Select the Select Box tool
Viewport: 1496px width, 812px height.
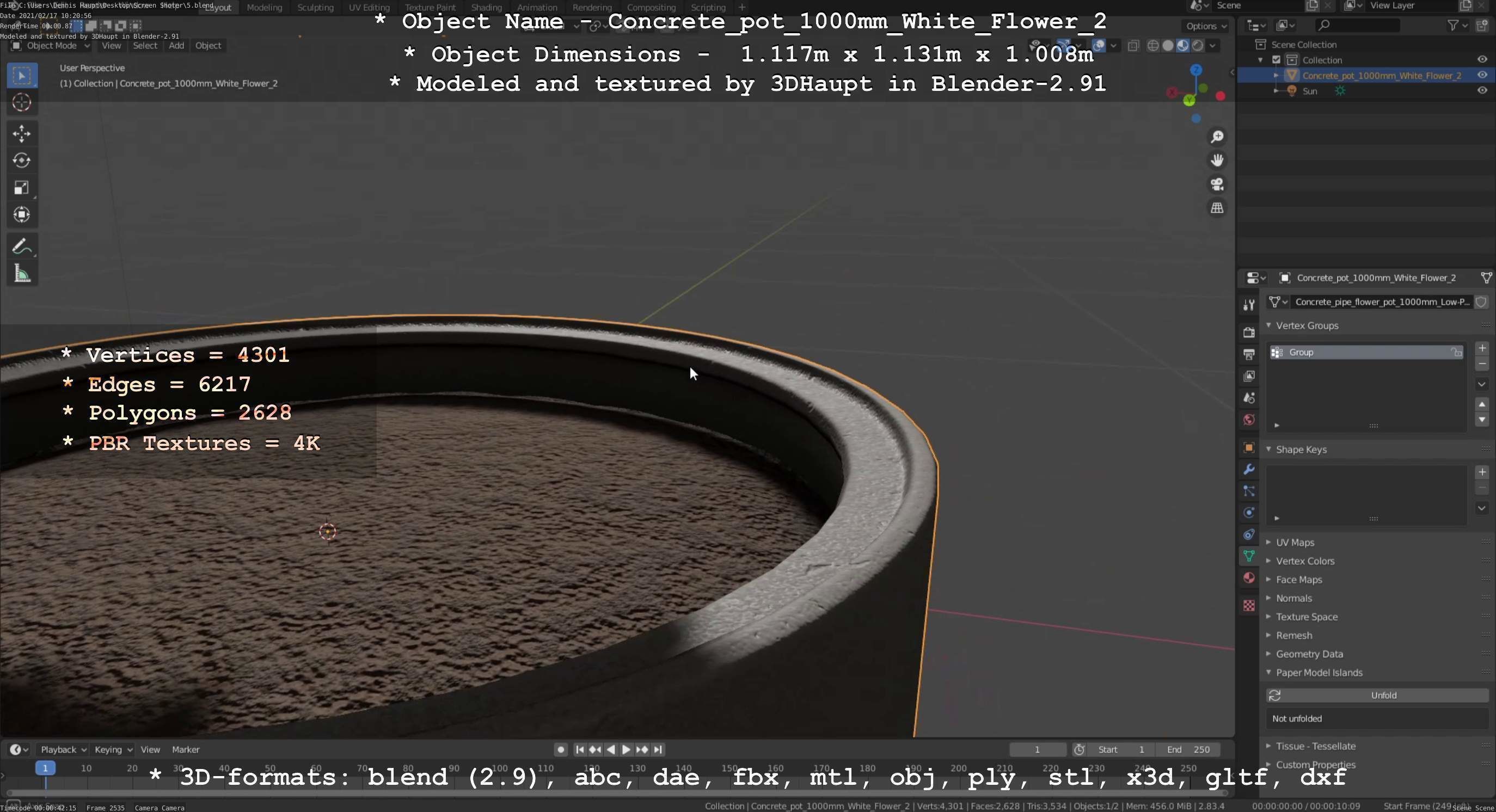[x=22, y=76]
